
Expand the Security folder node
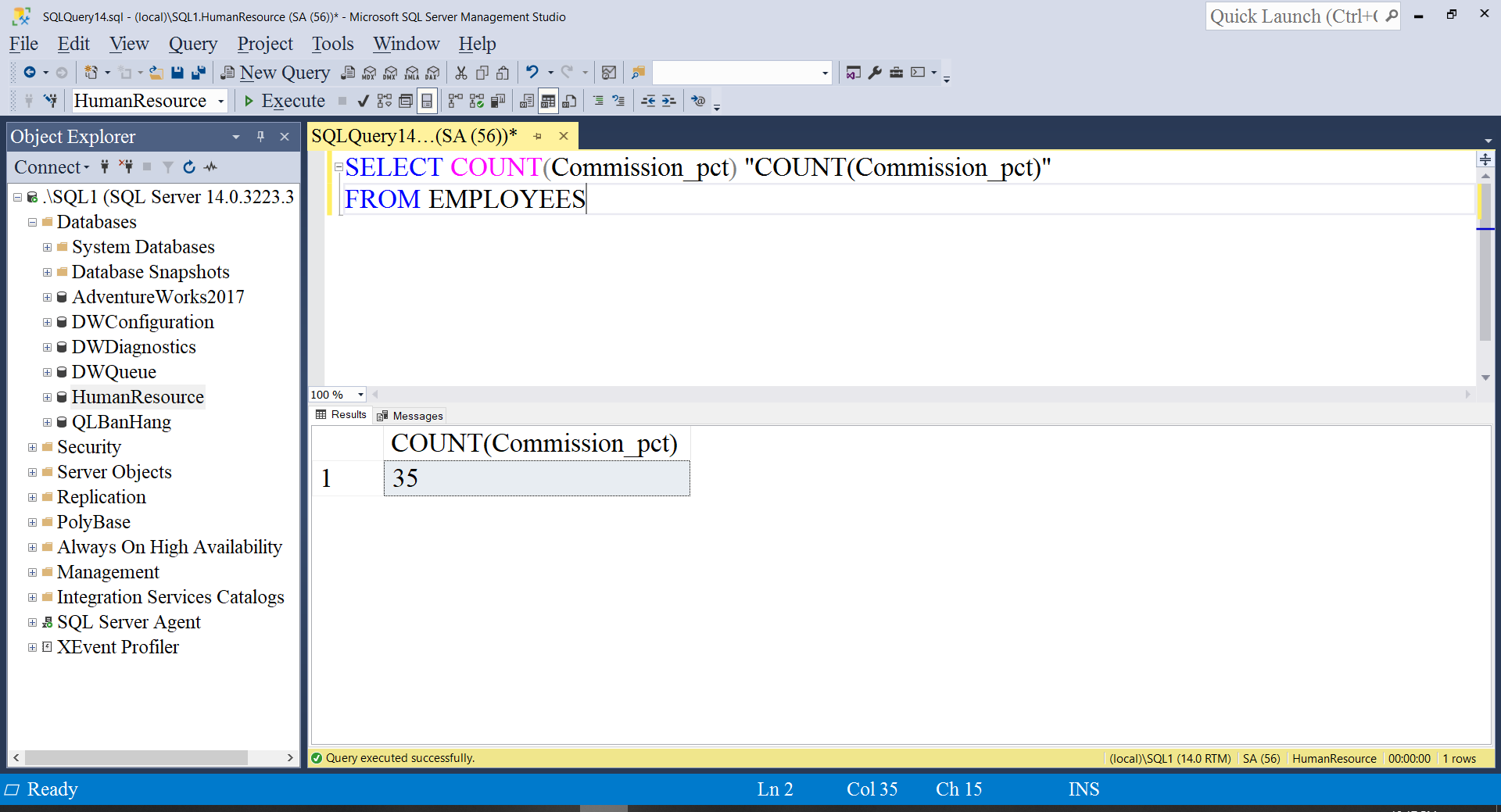tap(32, 447)
